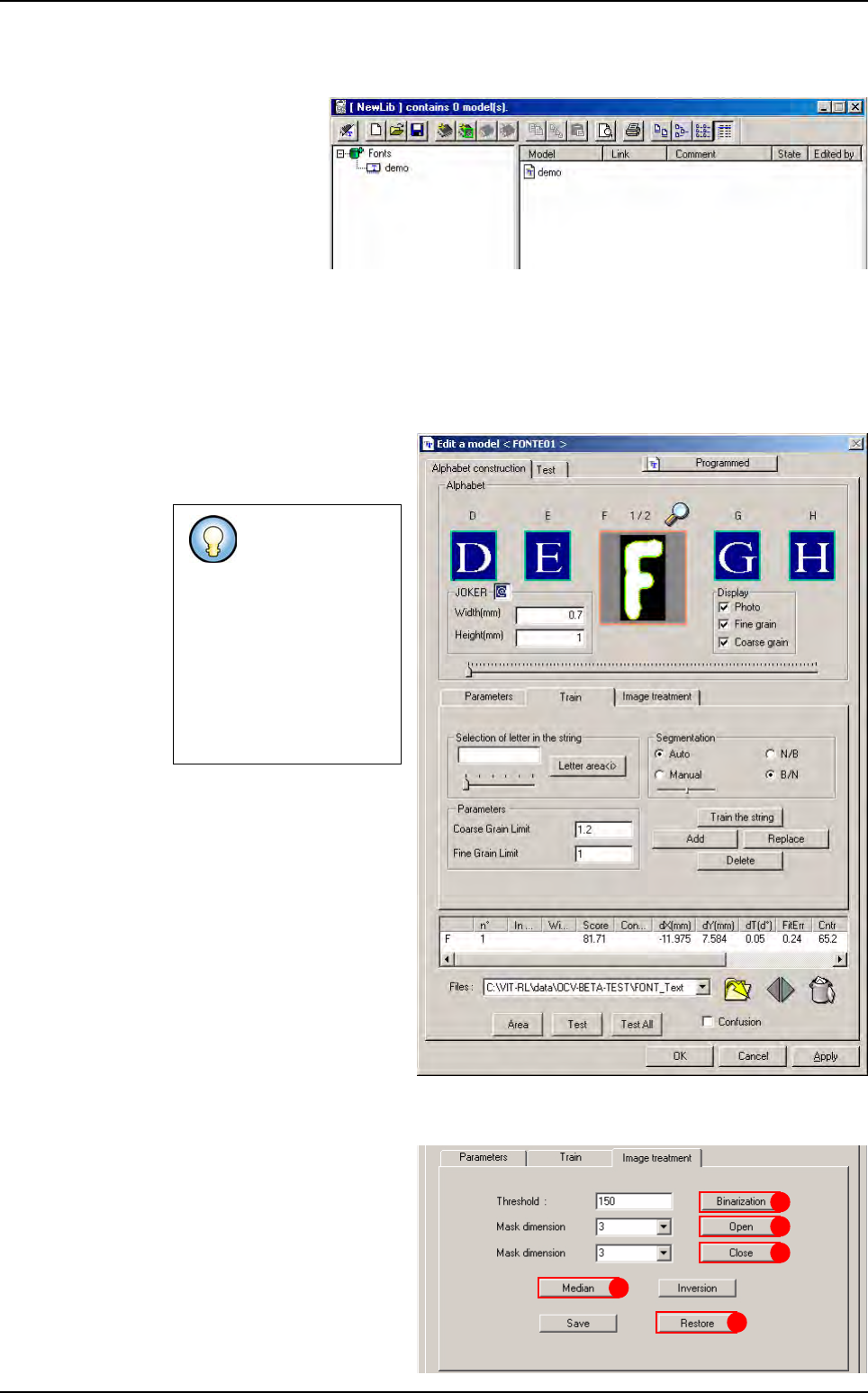This screenshot has width=868, height=1393.
Task: Click the Manual segmentation slider
Action: tap(686, 790)
